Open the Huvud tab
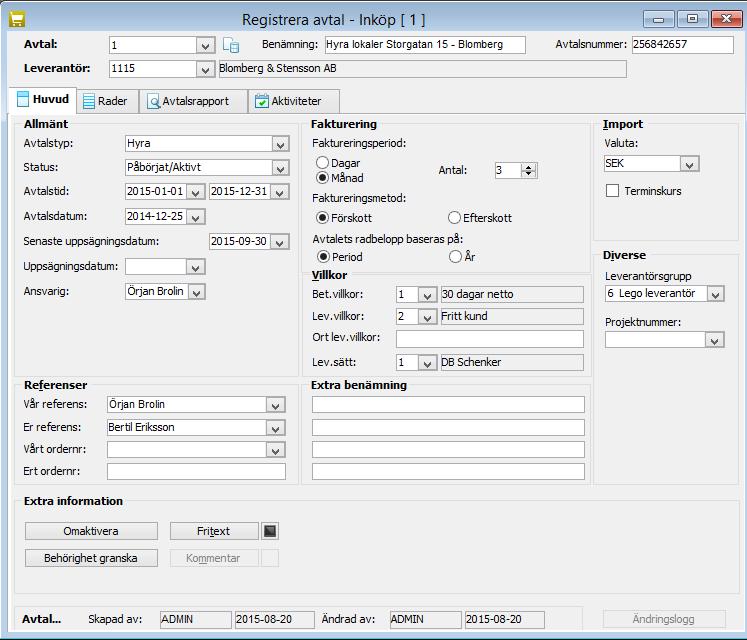This screenshot has width=747, height=640. click(43, 99)
